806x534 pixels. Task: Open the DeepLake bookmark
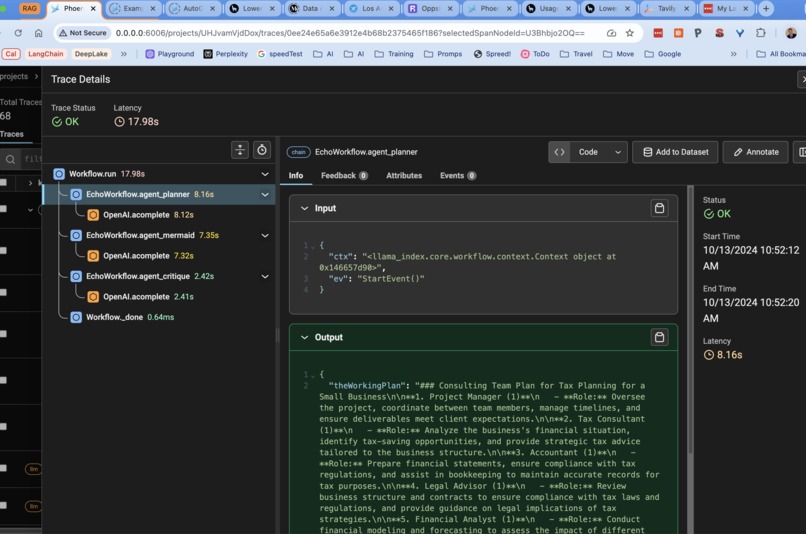point(91,54)
